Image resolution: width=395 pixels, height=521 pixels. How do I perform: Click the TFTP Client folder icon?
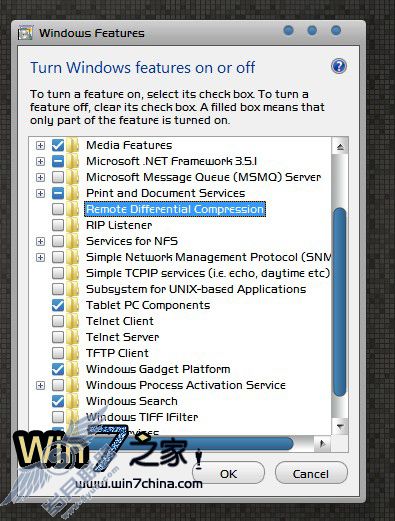pos(72,353)
